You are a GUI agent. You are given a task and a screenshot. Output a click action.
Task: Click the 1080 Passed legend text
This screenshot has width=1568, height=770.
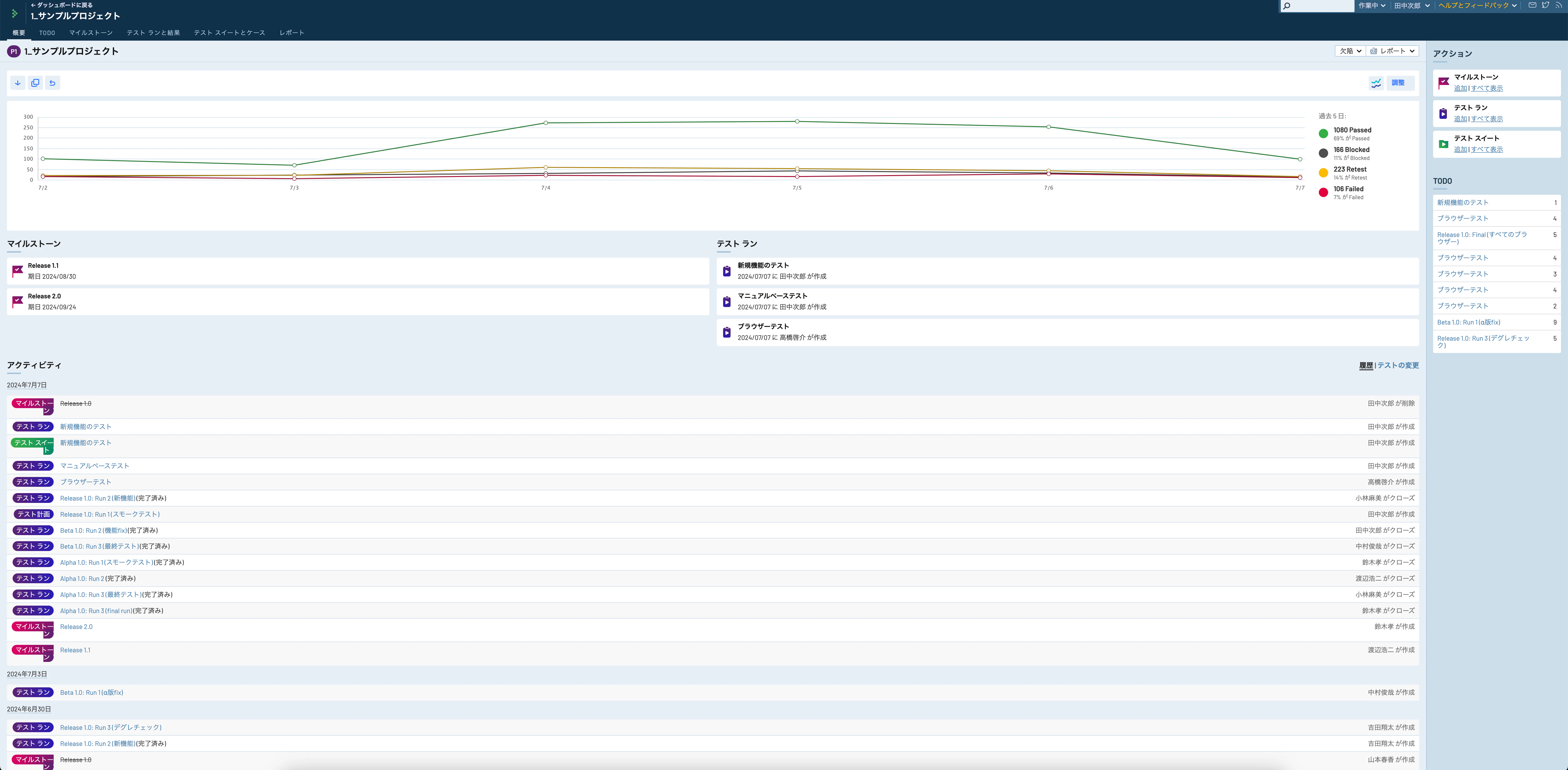[1353, 130]
